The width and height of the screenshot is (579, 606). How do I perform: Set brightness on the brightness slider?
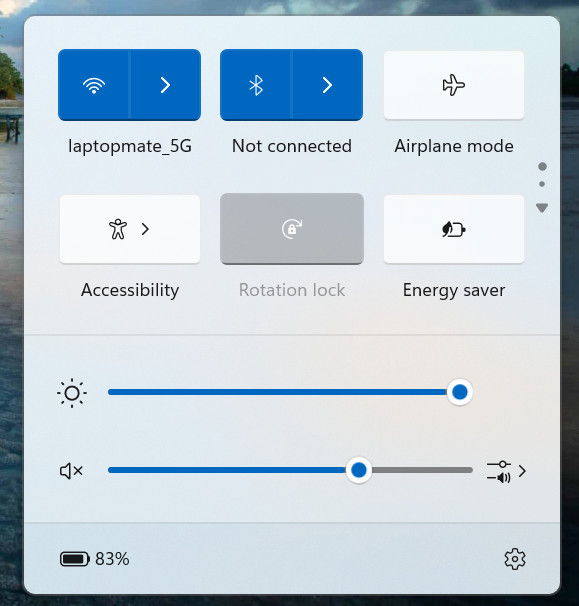290,392
